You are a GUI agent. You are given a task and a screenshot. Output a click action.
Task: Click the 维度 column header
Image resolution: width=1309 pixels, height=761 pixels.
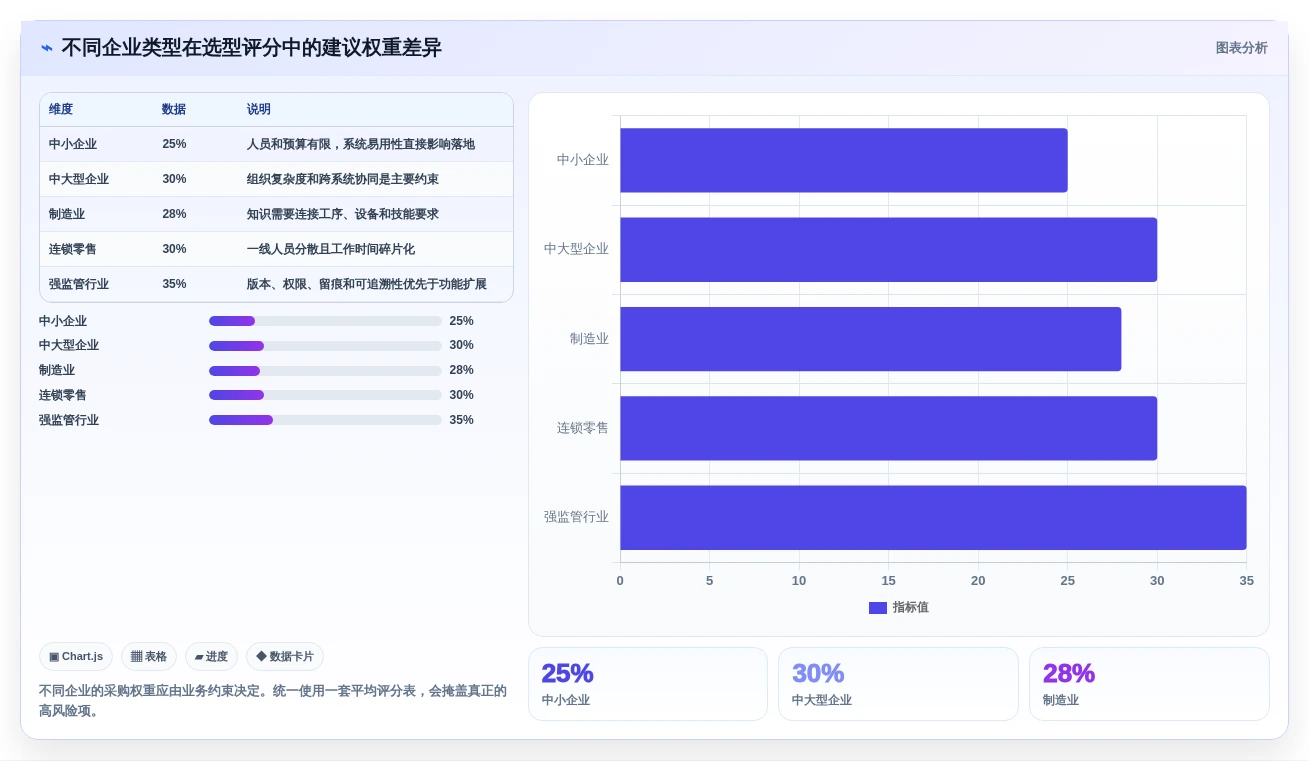tap(61, 109)
